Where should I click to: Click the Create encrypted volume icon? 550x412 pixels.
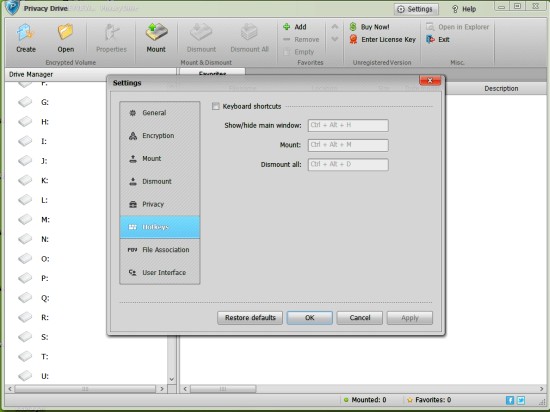26,33
